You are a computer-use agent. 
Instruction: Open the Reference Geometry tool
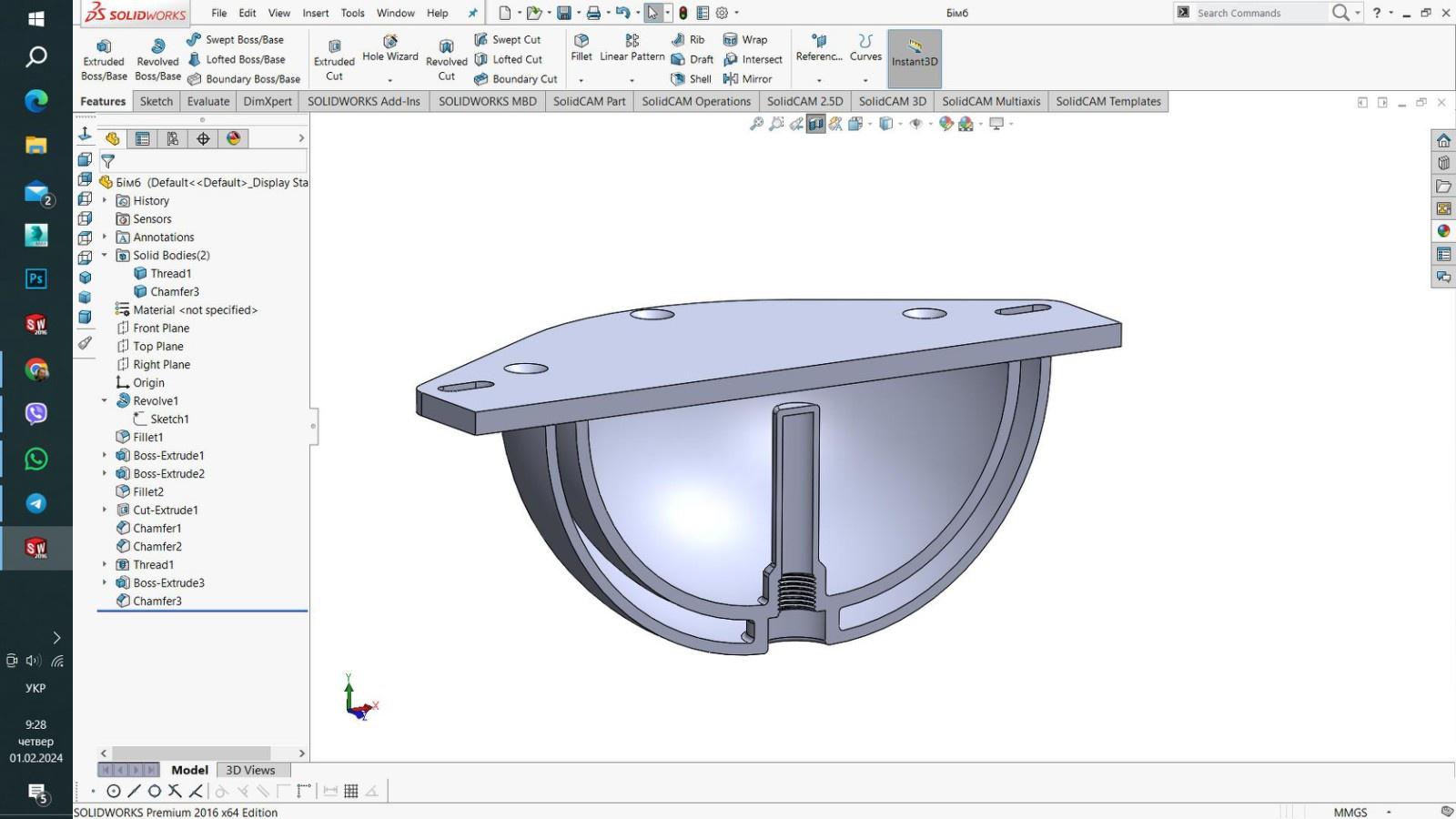(819, 49)
